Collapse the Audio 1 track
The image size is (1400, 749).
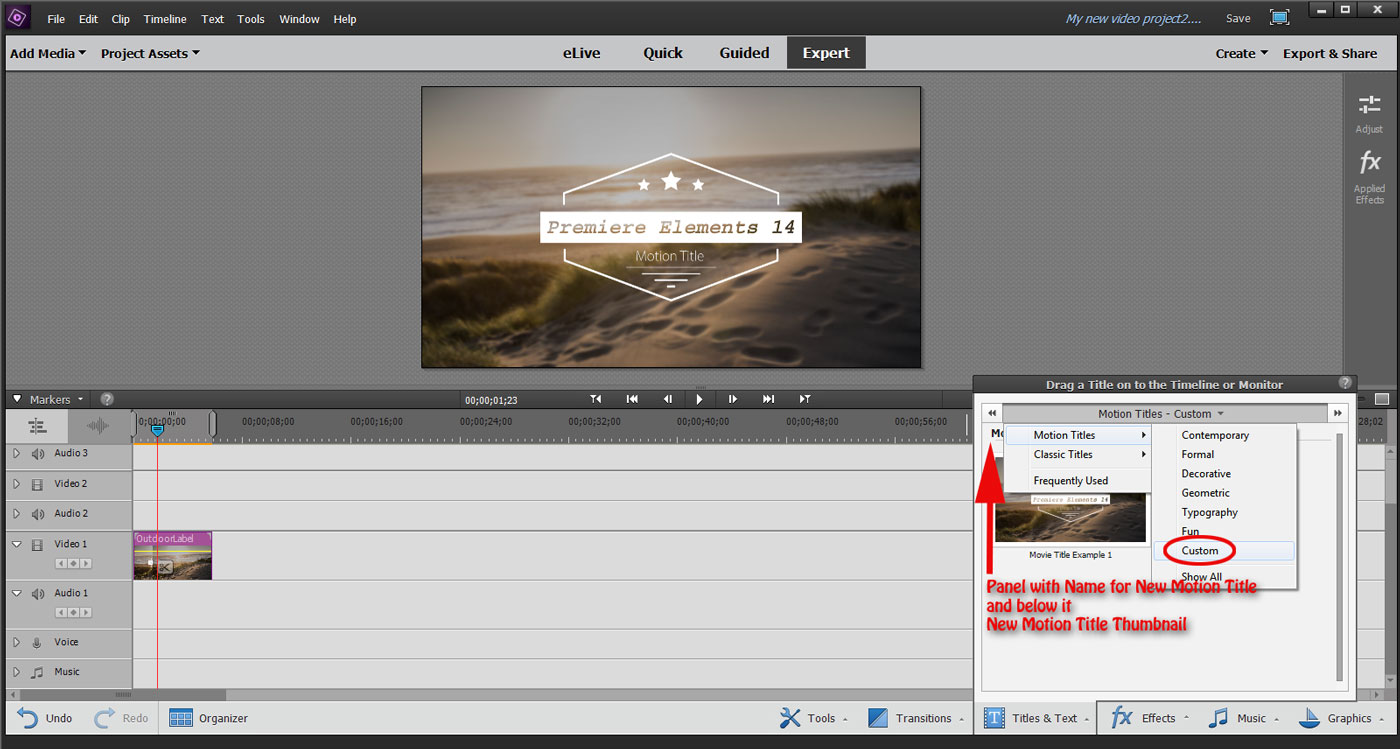point(16,594)
